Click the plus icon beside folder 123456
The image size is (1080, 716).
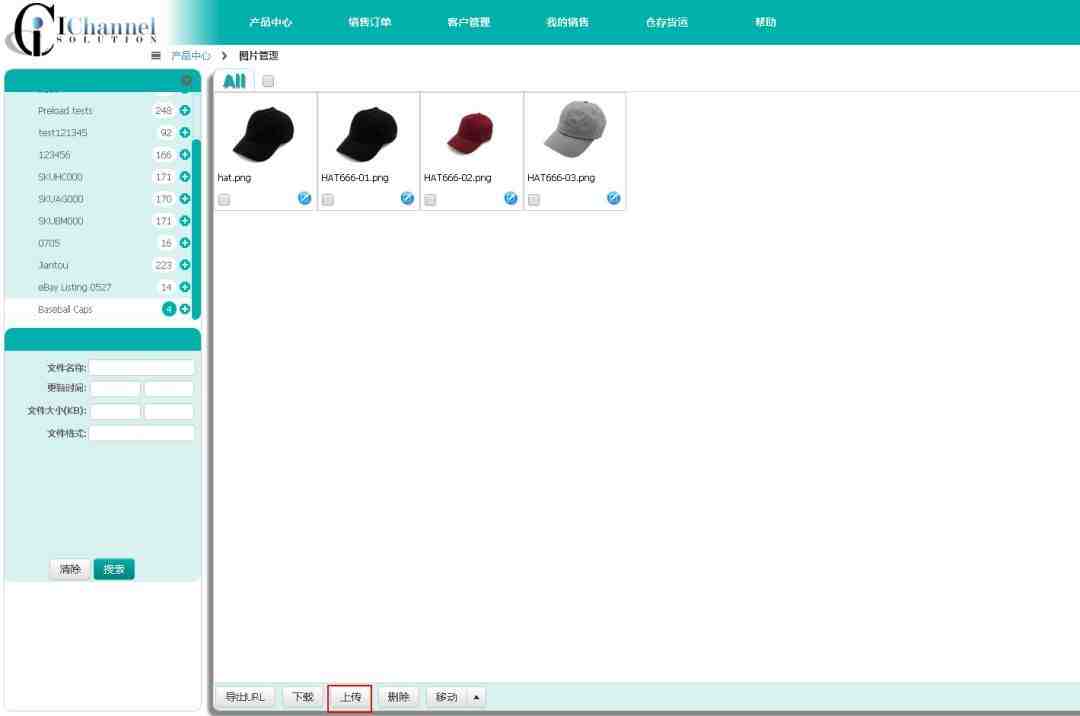coord(185,154)
